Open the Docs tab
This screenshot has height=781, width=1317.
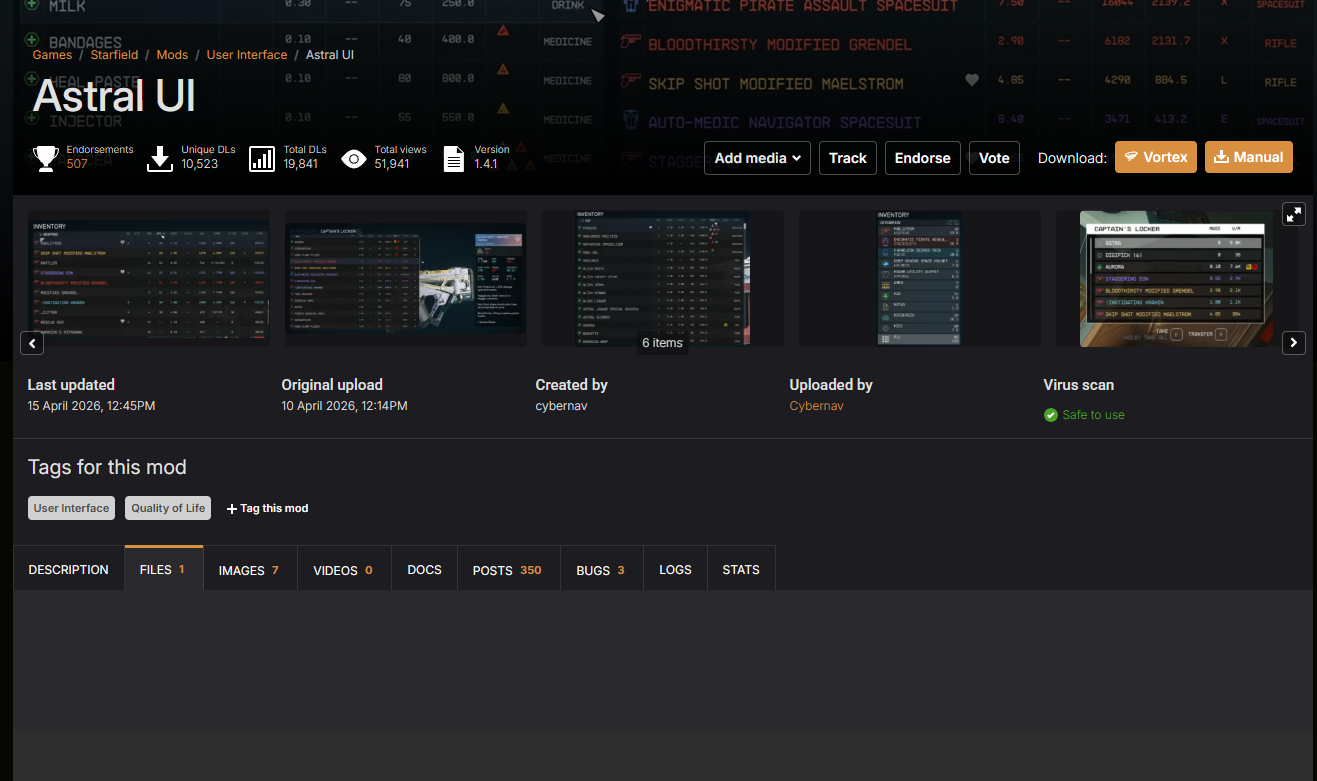(425, 569)
